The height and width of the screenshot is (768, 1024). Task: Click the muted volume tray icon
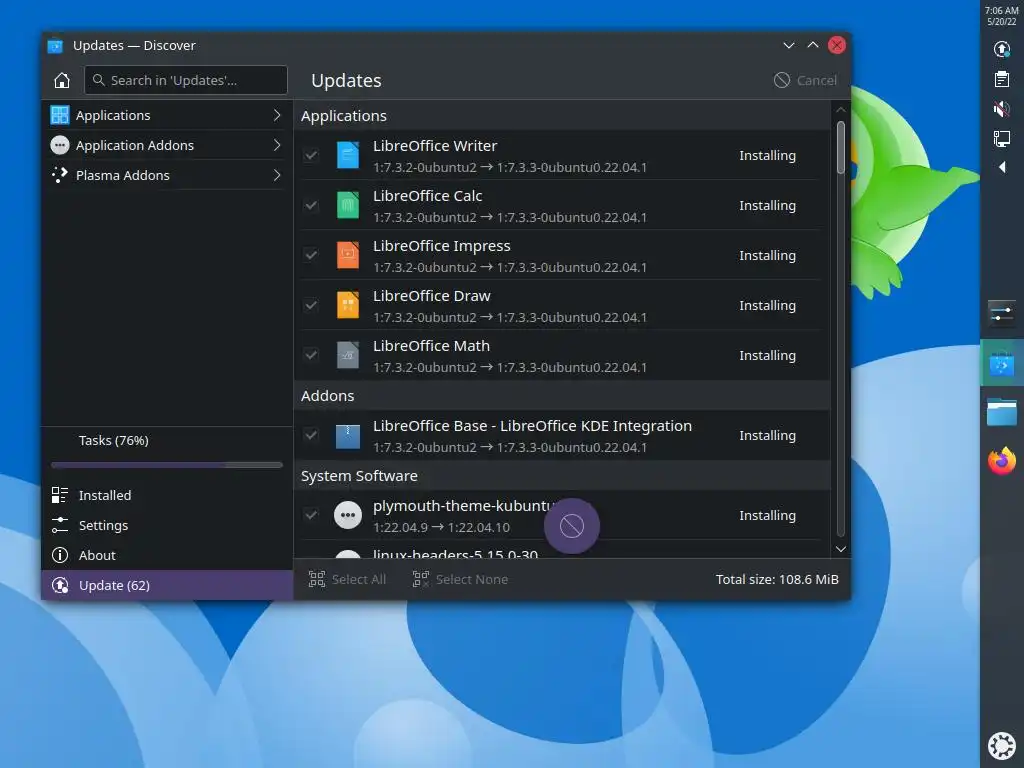(x=1002, y=109)
